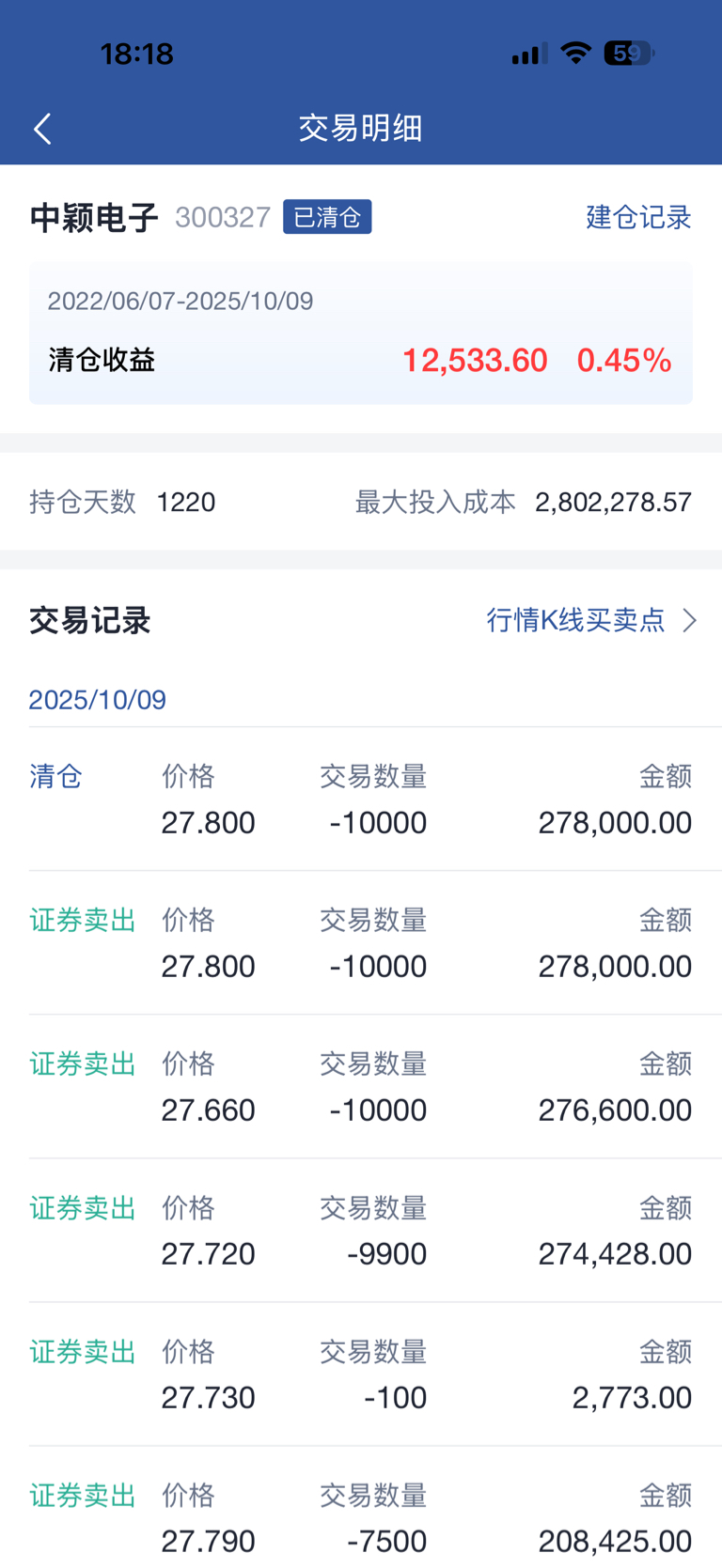
Task: Tap the battery indicator icon
Action: [x=628, y=54]
